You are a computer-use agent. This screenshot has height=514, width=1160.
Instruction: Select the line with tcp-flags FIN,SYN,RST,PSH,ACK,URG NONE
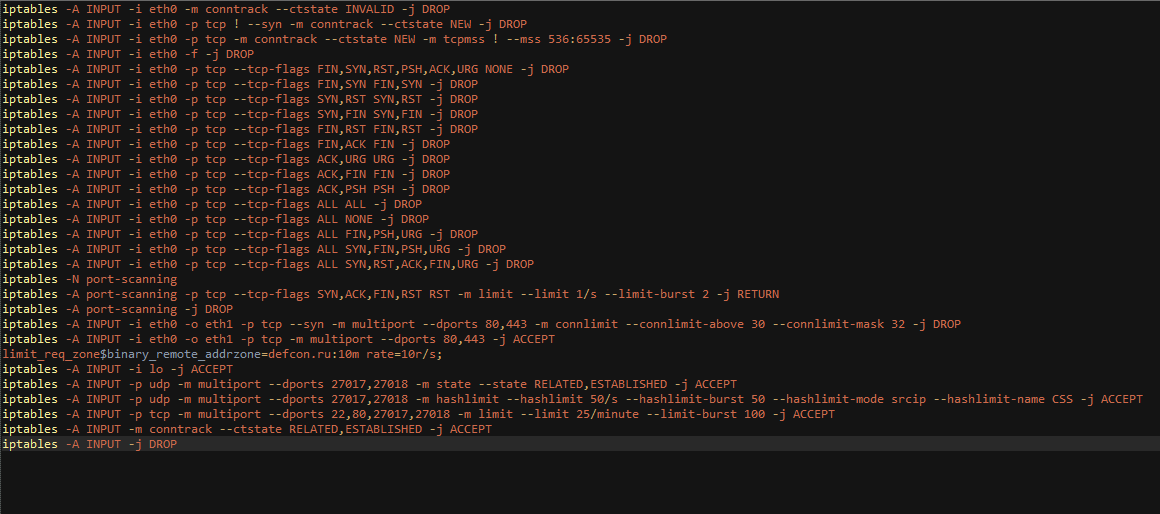[x=285, y=69]
